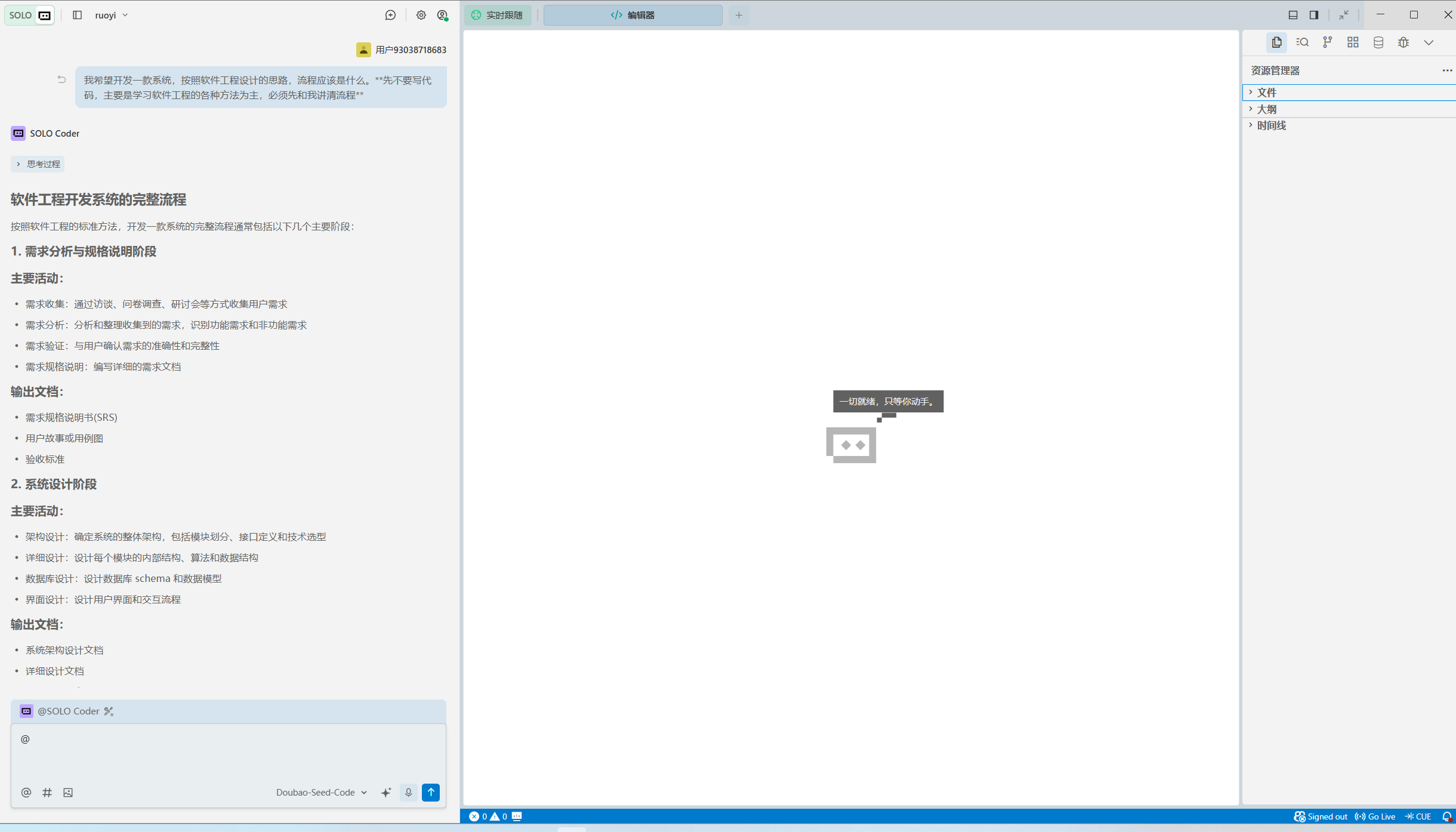1456x832 pixels.
Task: Open the settings gear icon
Action: (x=421, y=15)
